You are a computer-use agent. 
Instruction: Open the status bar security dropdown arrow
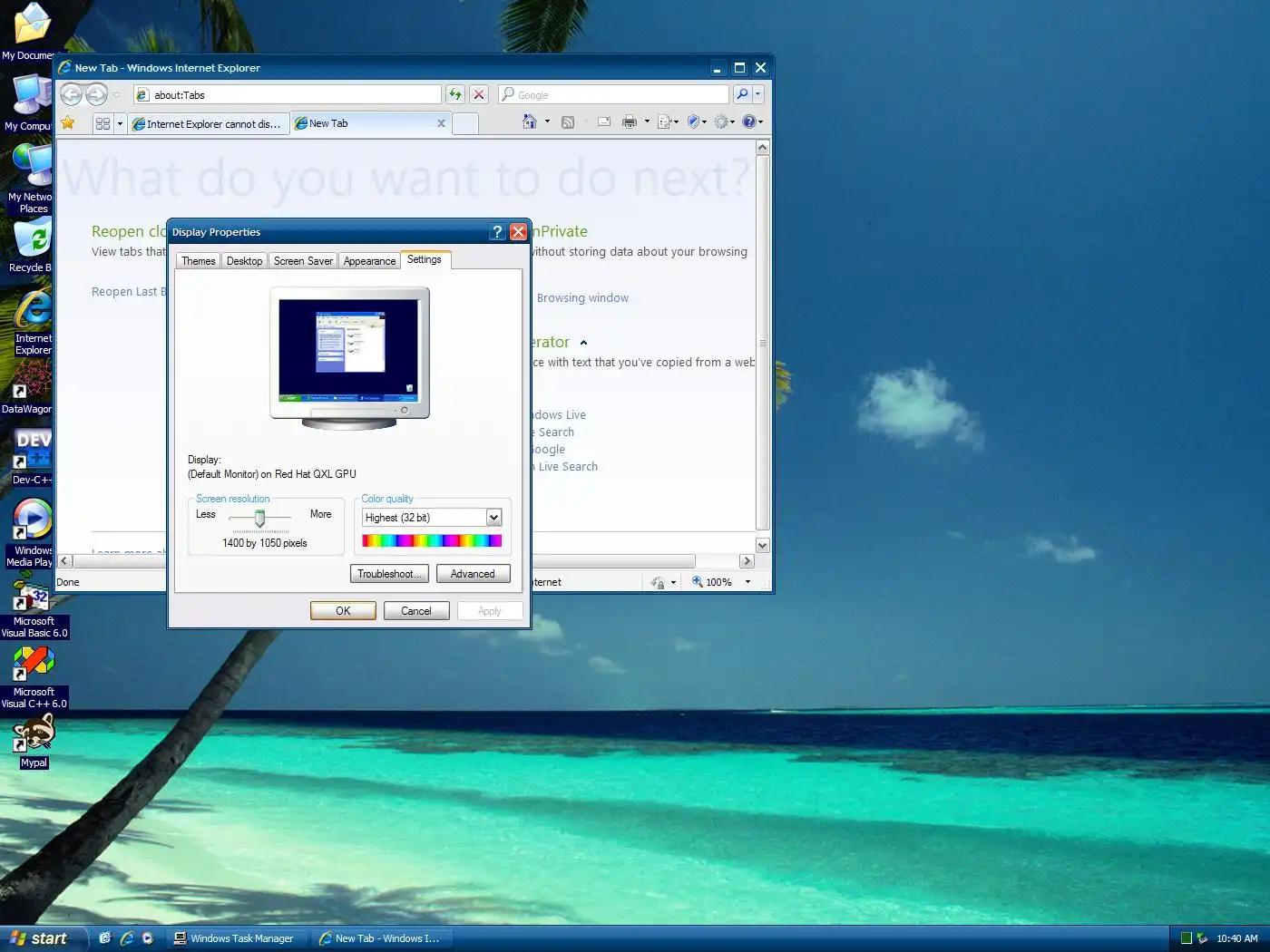point(674,583)
